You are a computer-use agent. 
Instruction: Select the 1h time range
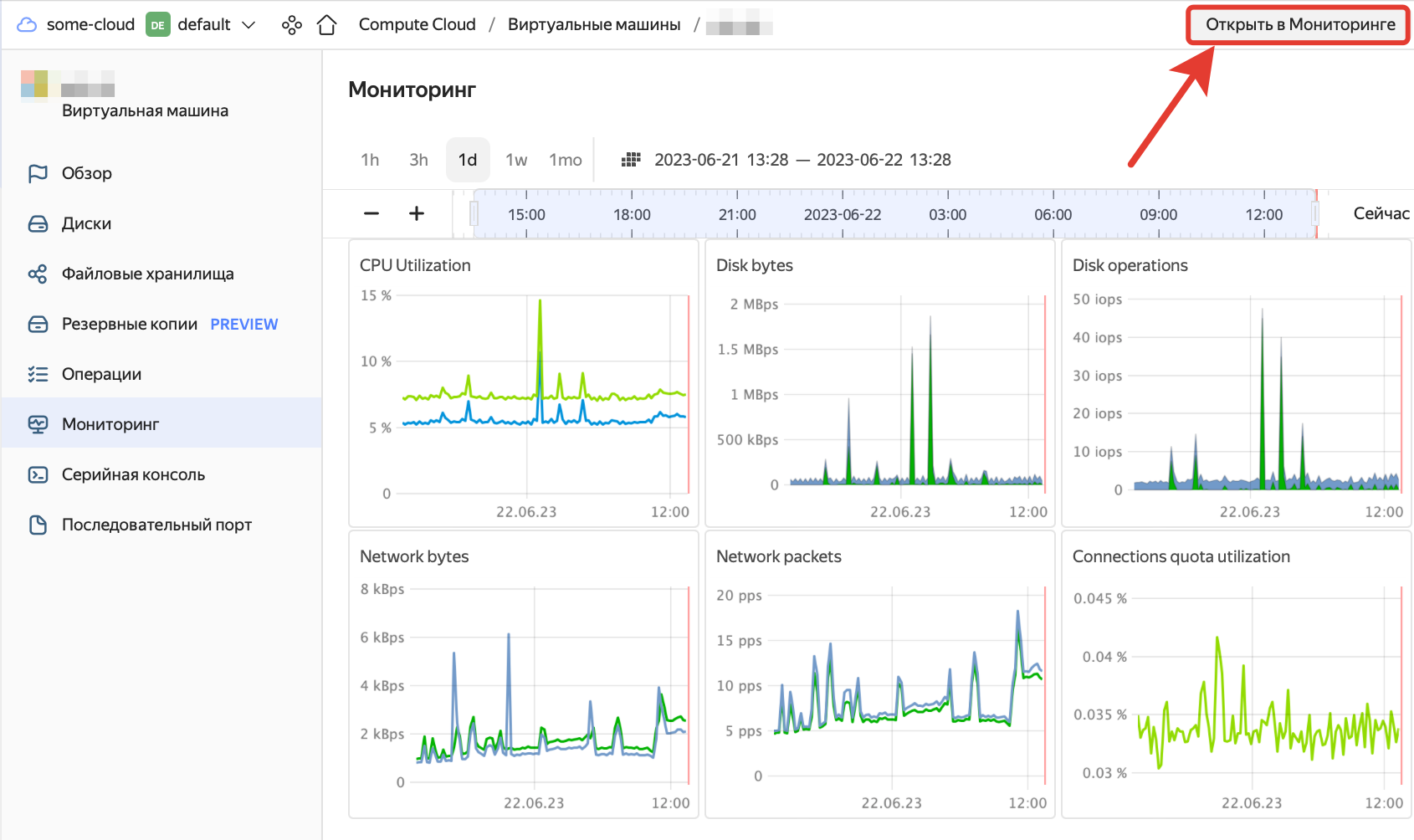[370, 160]
